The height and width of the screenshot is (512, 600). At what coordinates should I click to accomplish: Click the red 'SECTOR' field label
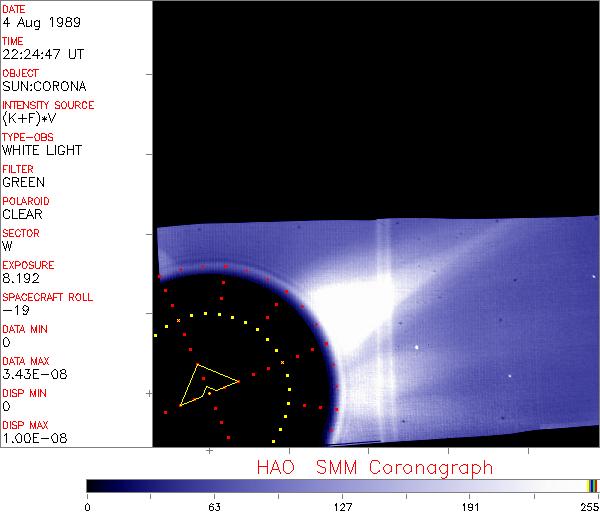click(x=20, y=233)
